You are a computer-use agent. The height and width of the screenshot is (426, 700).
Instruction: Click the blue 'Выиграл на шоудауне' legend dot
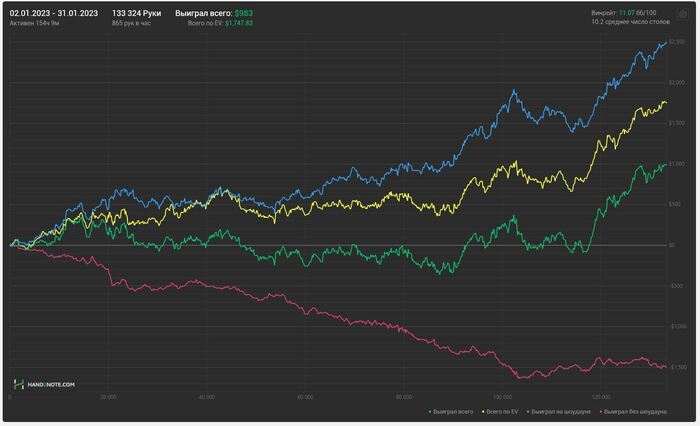530,410
